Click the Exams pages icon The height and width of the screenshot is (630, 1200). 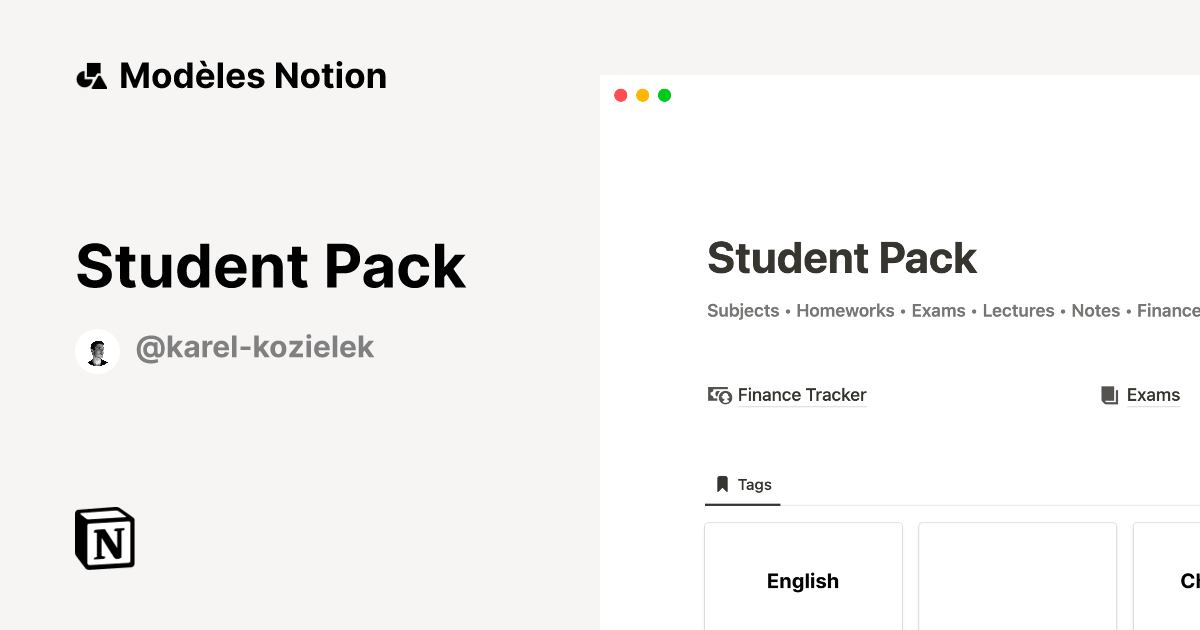coord(1109,395)
